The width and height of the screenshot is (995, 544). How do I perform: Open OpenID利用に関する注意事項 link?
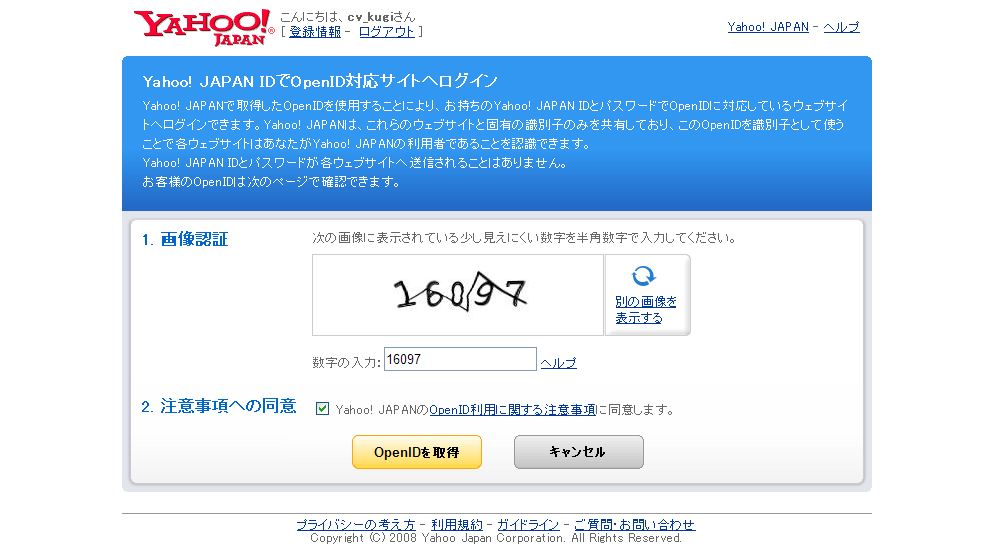pos(513,410)
